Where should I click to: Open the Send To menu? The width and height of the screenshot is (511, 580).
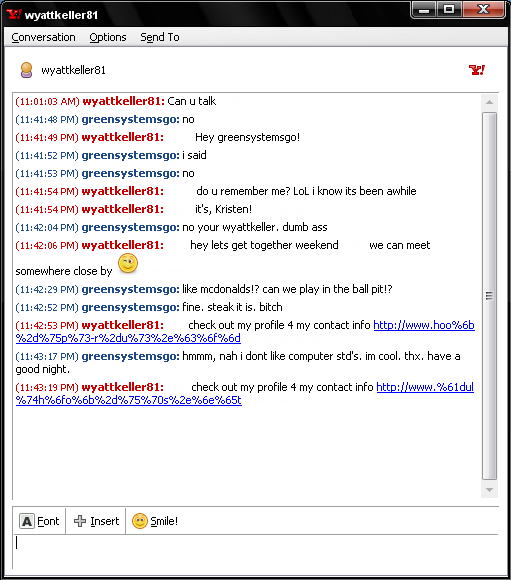click(160, 37)
